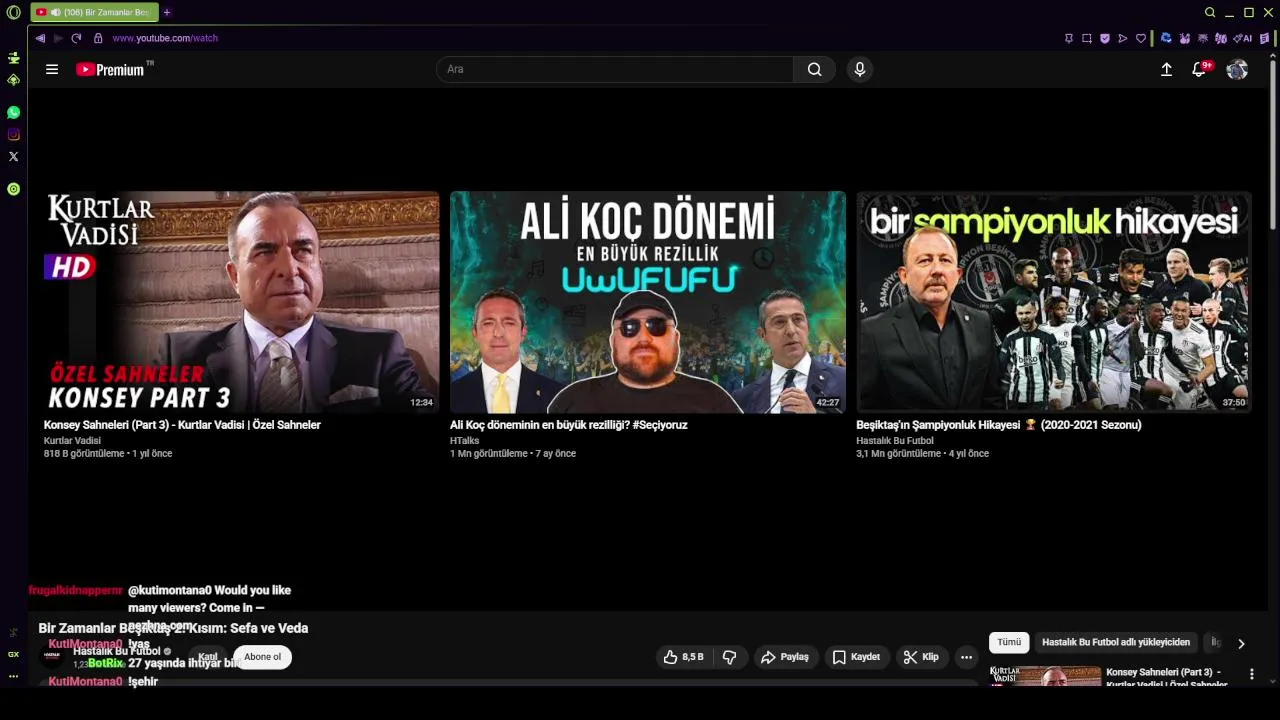Viewport: 1280px width, 720px height.
Task: Click the Ara search input field
Action: pos(615,69)
